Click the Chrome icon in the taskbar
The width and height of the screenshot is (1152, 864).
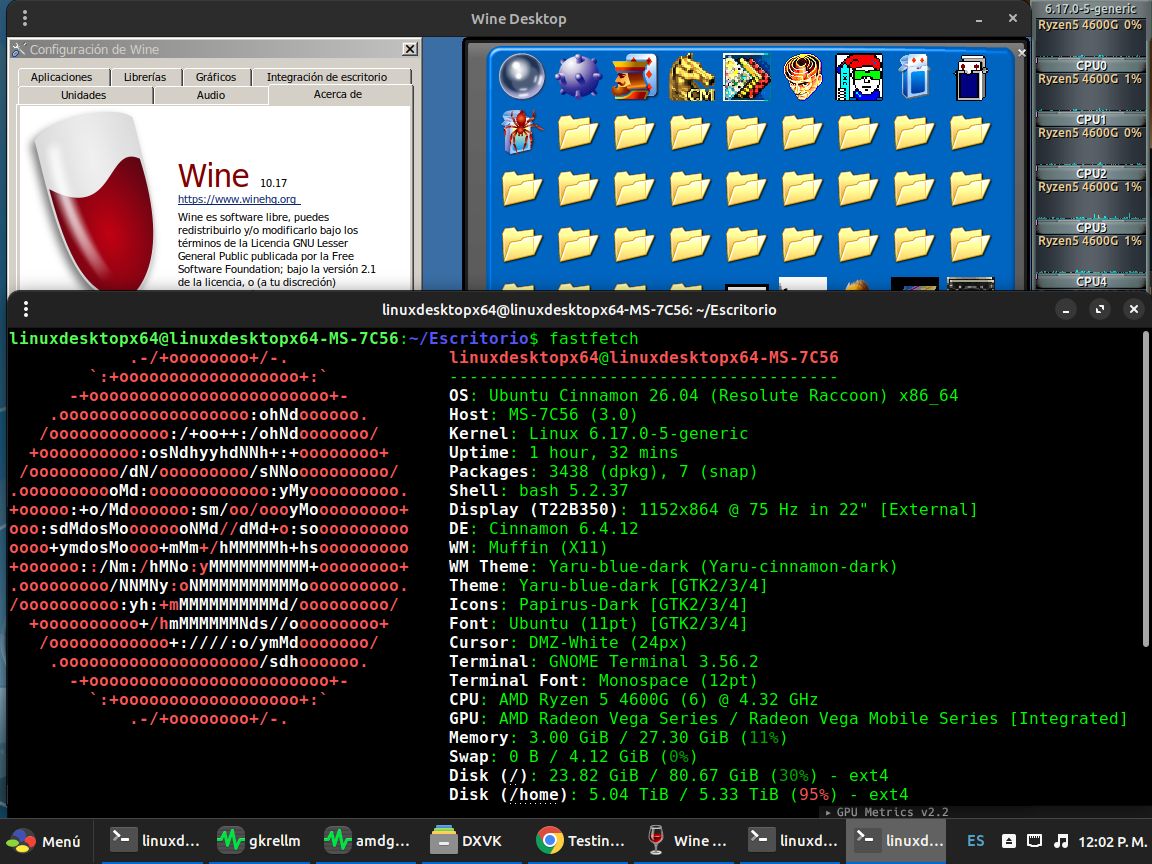coord(548,841)
